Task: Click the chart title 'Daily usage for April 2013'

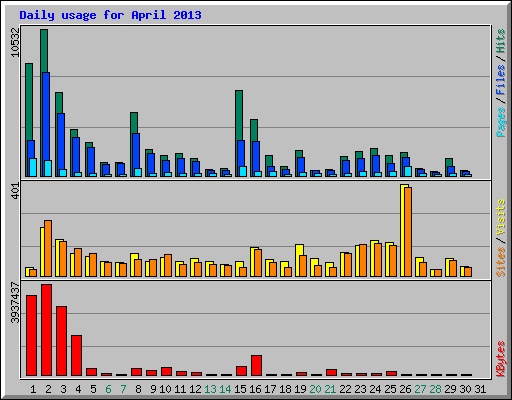Action: pyautogui.click(x=110, y=15)
